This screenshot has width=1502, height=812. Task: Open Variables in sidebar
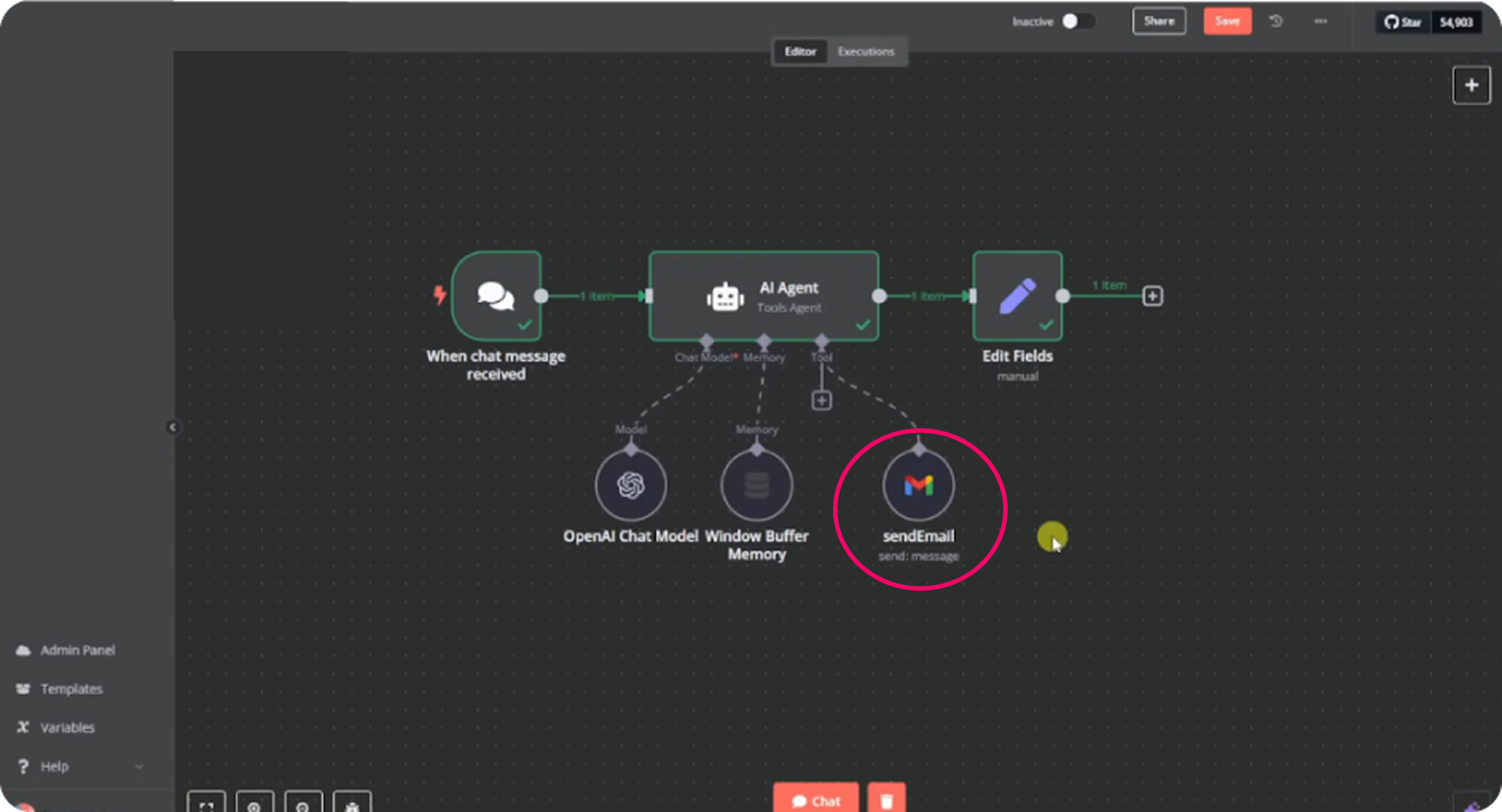pyautogui.click(x=67, y=728)
